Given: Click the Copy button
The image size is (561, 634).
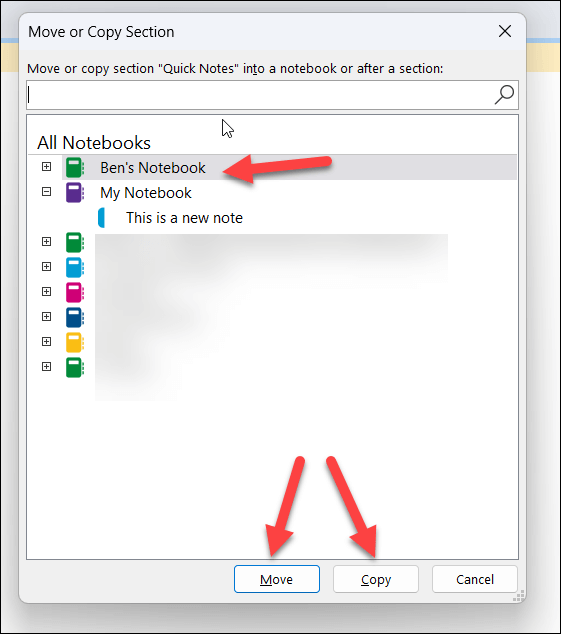Looking at the screenshot, I should 376,579.
